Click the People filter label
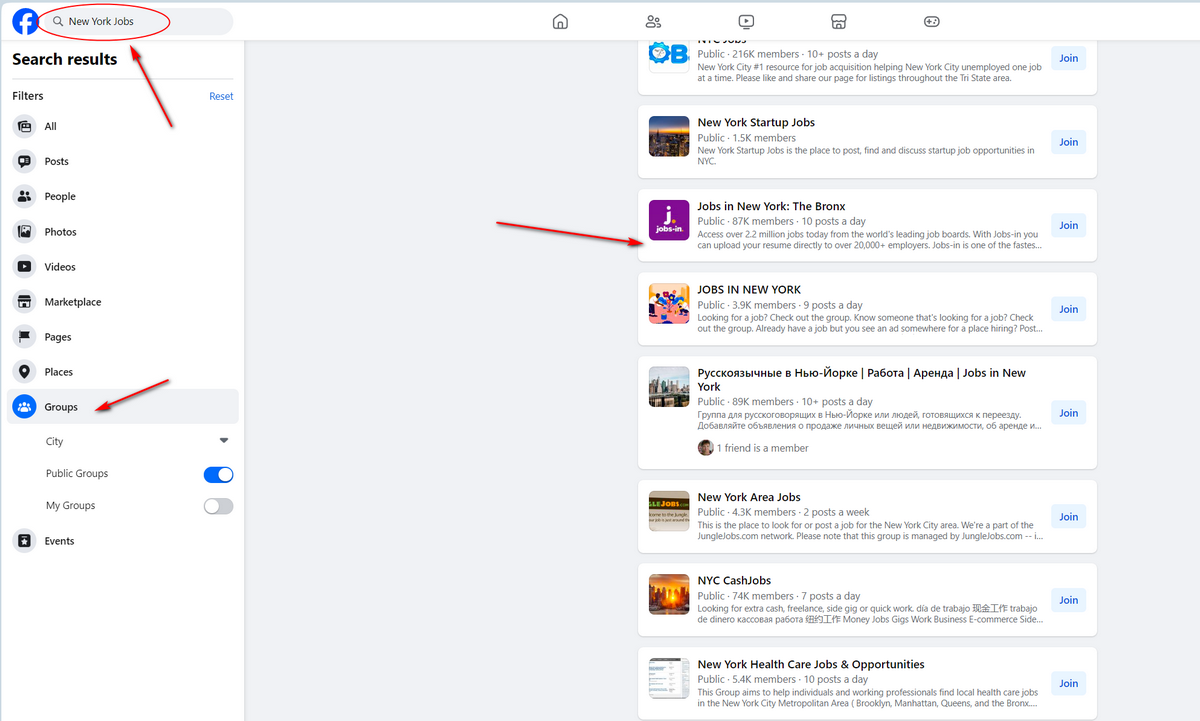The image size is (1200, 721). pyautogui.click(x=60, y=197)
